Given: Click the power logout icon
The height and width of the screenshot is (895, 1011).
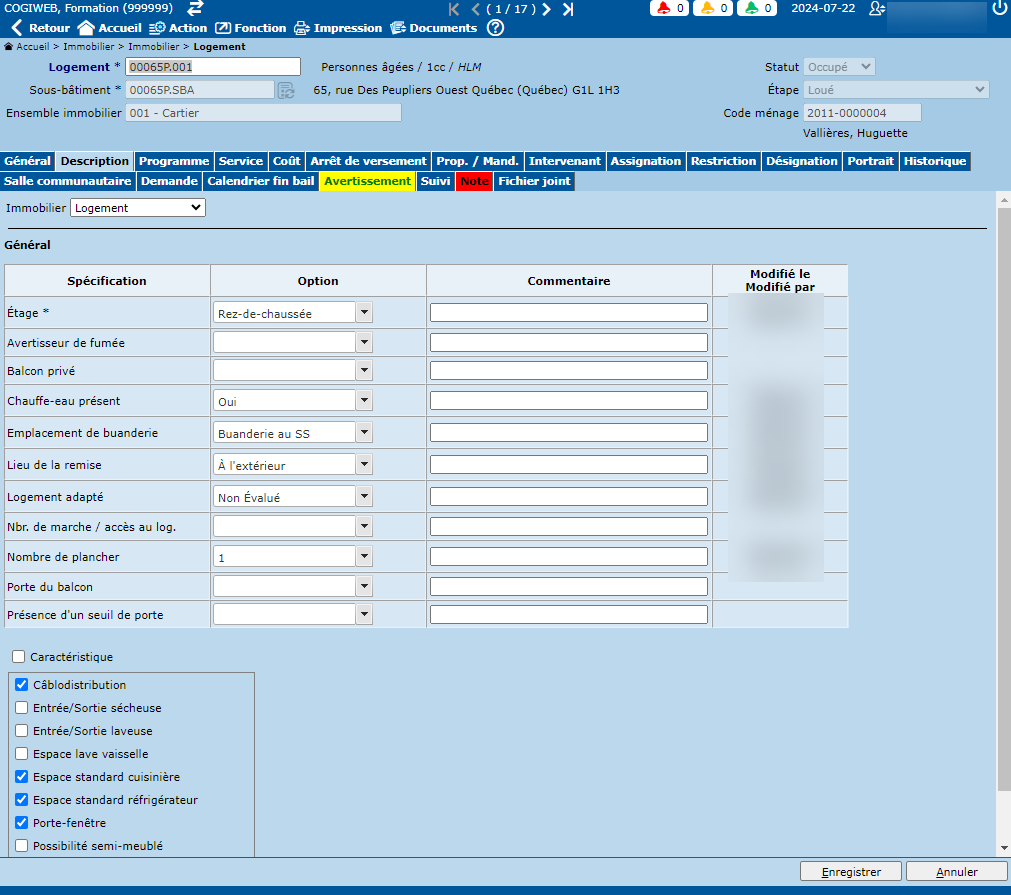Looking at the screenshot, I should pyautogui.click(x=999, y=9).
